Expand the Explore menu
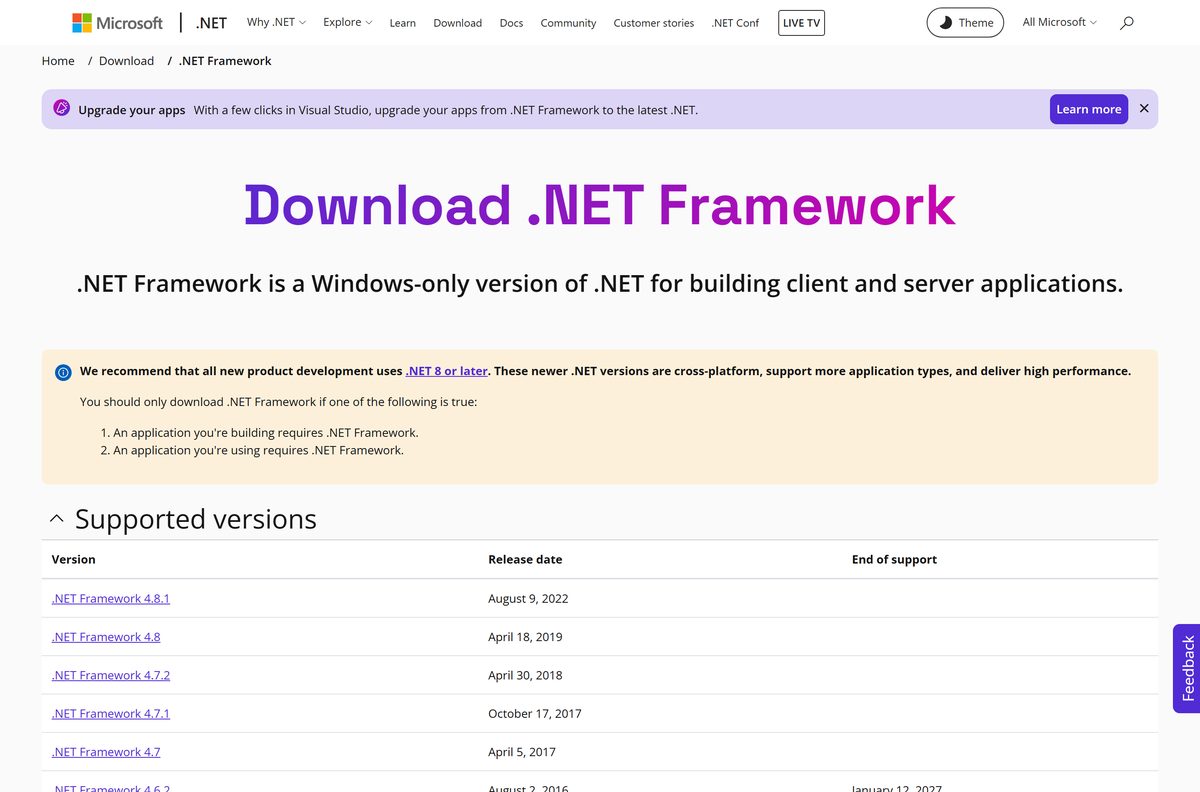 [x=348, y=22]
